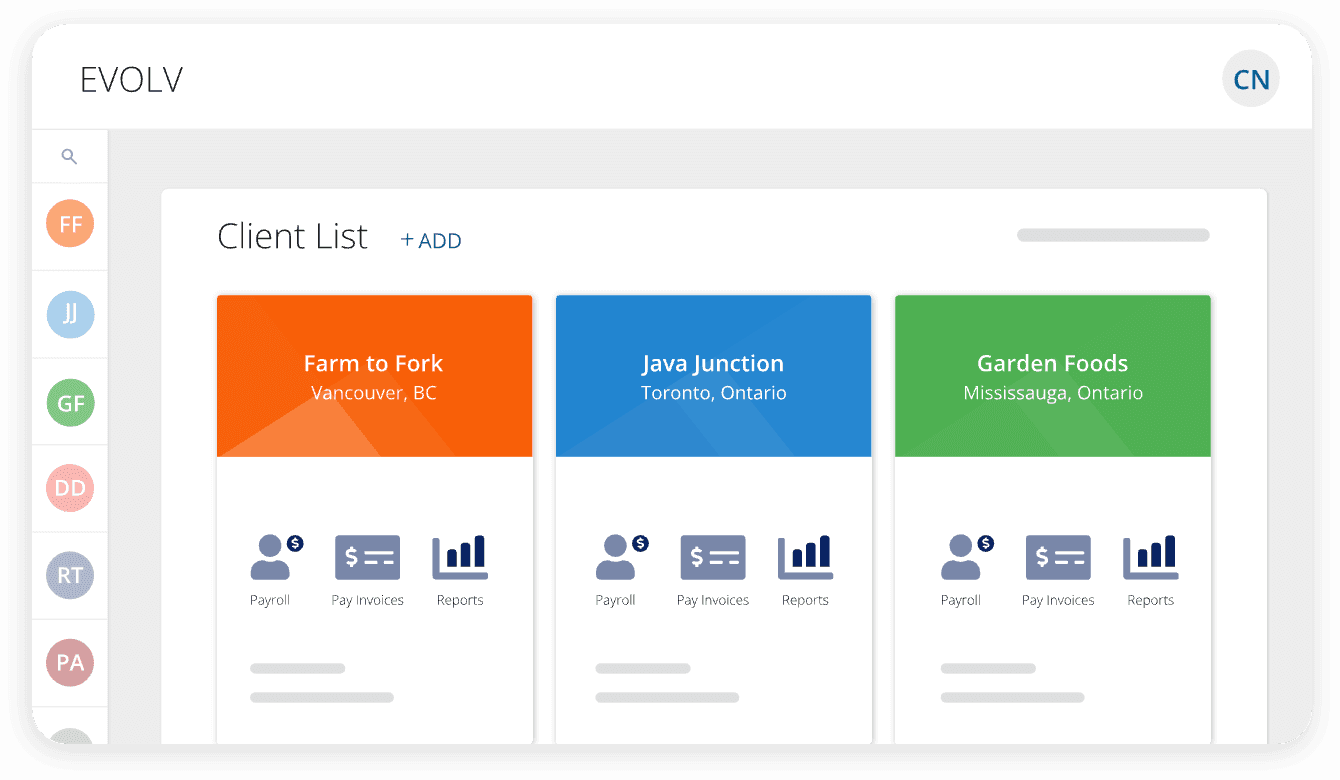The width and height of the screenshot is (1340, 780).
Task: Select the DD client avatar
Action: click(x=69, y=487)
